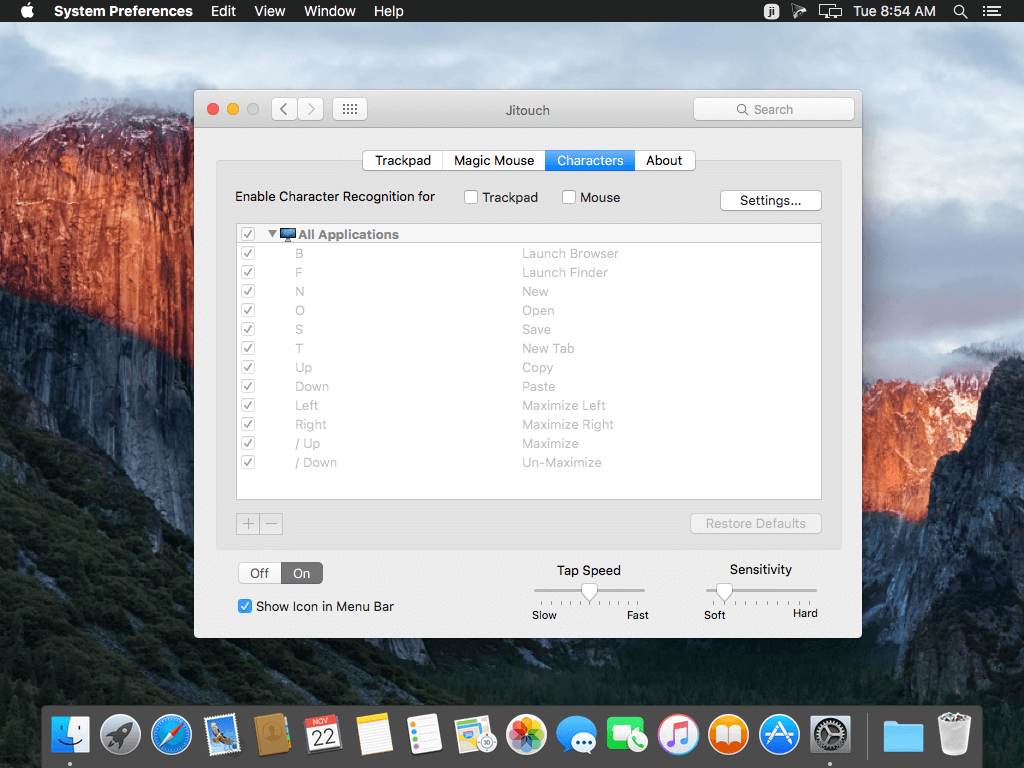1024x768 pixels.
Task: Open the Apple menu
Action: pos(27,11)
